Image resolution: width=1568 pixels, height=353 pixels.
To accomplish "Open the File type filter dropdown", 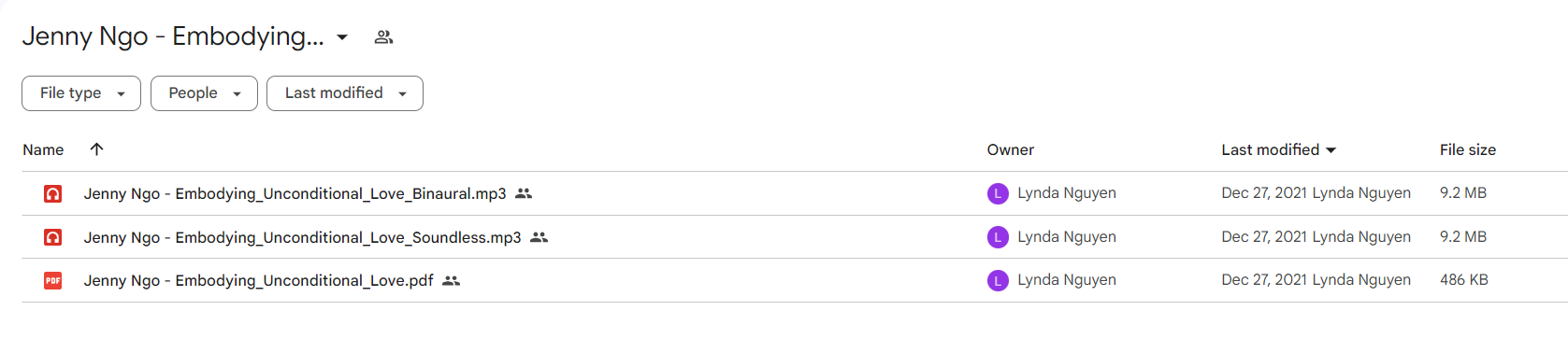I will (x=81, y=93).
